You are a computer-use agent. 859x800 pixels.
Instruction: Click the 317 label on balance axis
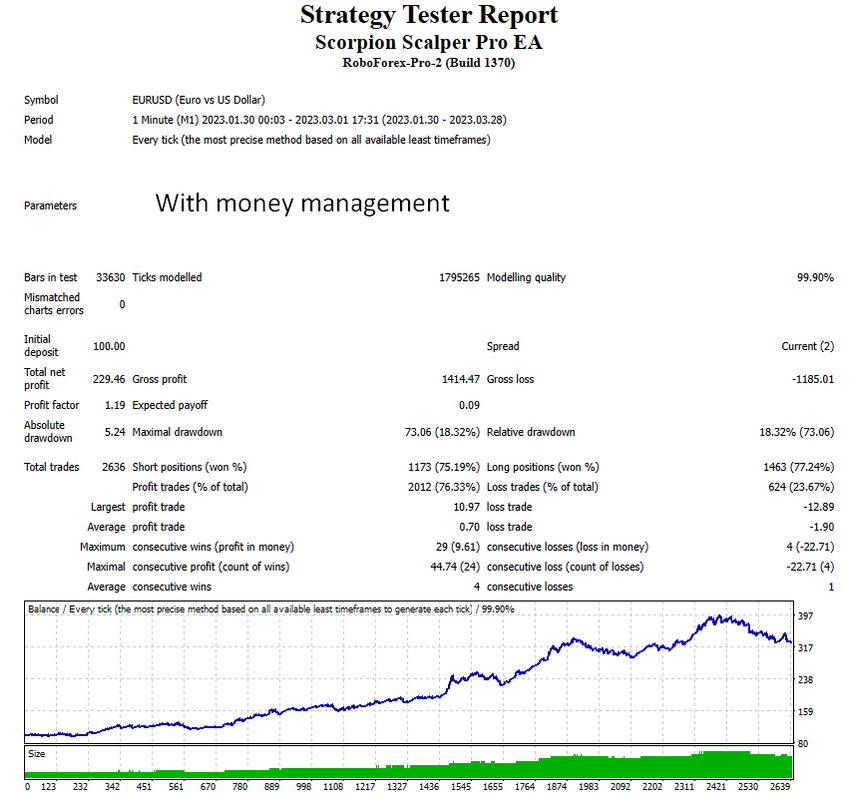(x=805, y=648)
